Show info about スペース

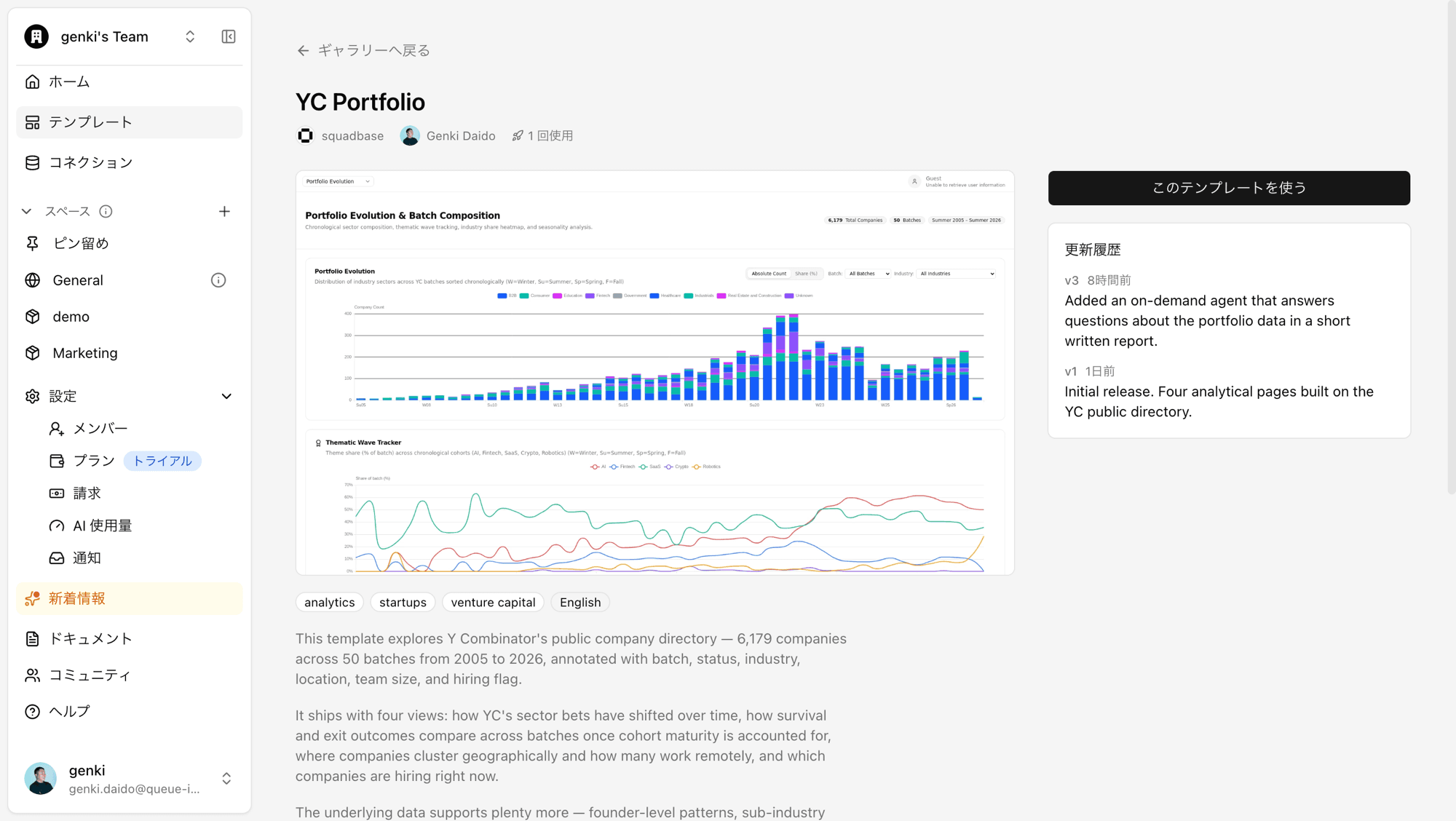[106, 211]
